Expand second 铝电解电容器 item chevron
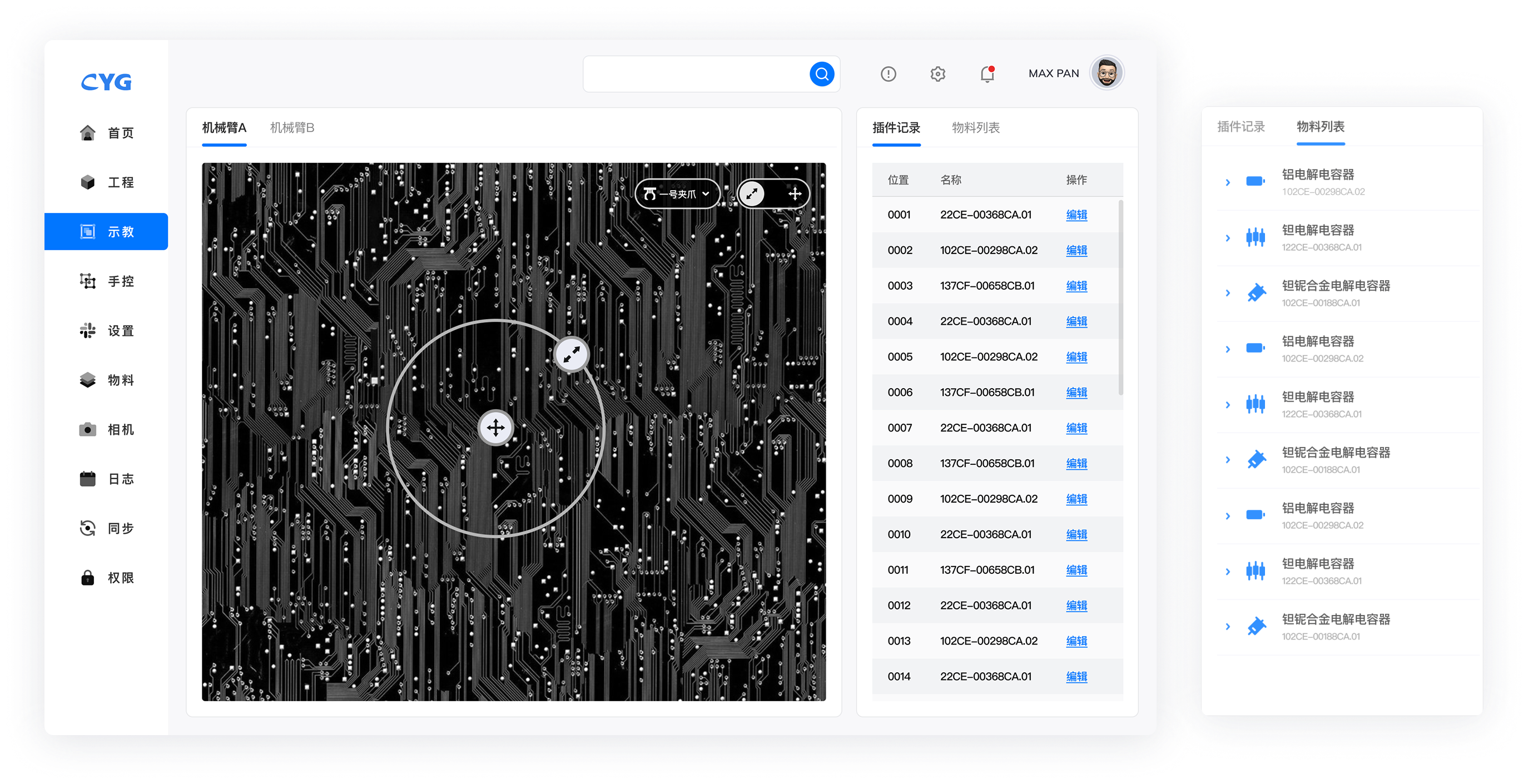The image size is (1528, 784). click(x=1227, y=349)
